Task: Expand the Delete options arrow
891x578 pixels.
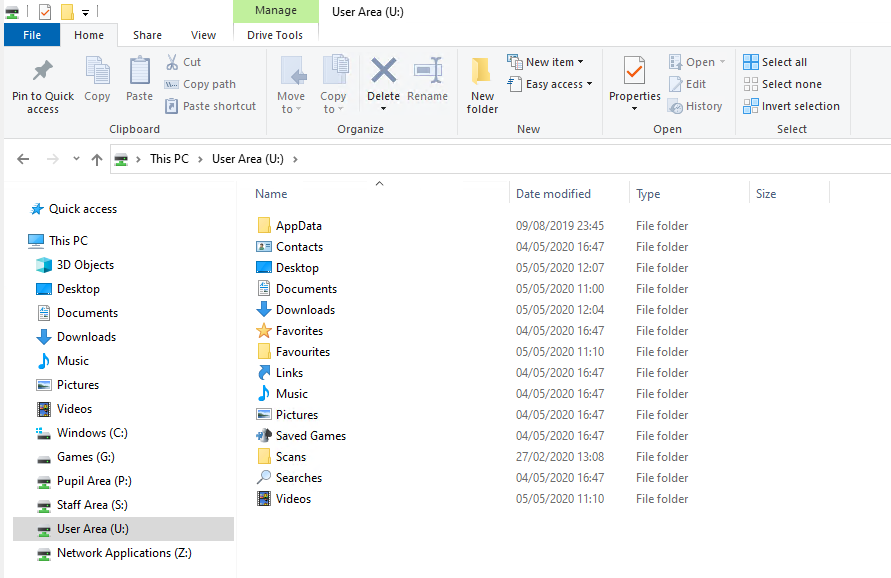Action: pos(384,109)
